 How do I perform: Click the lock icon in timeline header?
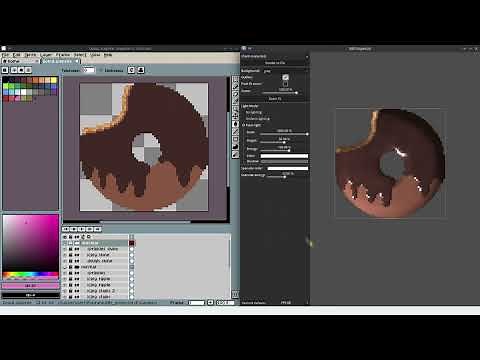pyautogui.click(x=71, y=237)
